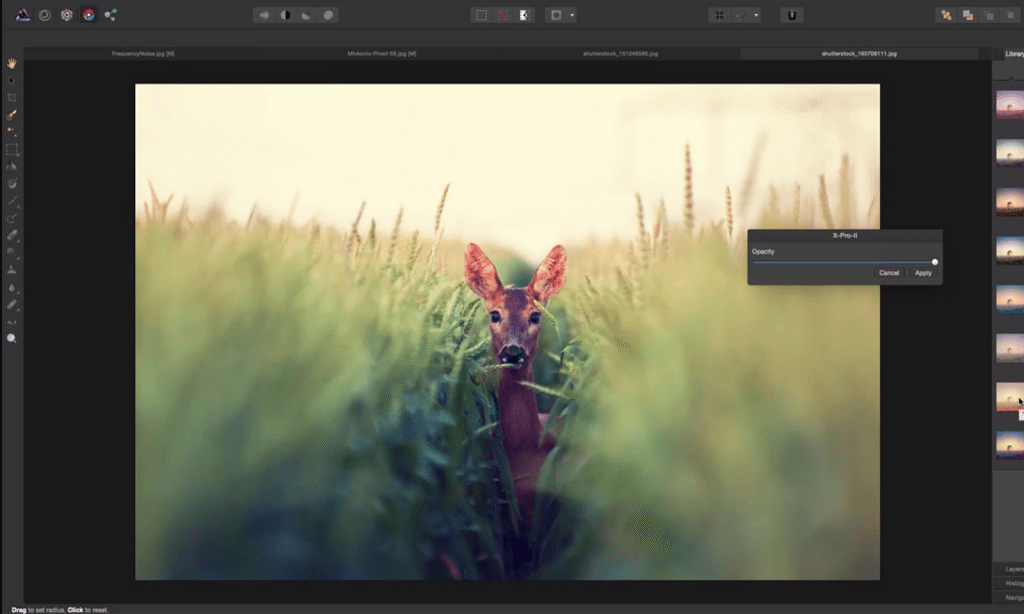Open the Liquify persona icon
Viewport: 1024px width, 614px height.
(43, 14)
